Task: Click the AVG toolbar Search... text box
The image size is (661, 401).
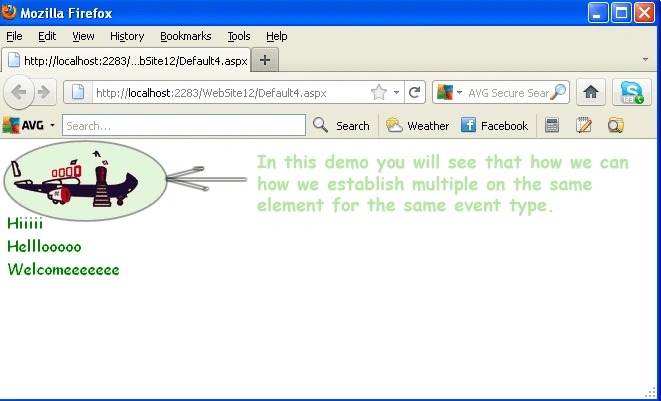Action: (x=184, y=126)
